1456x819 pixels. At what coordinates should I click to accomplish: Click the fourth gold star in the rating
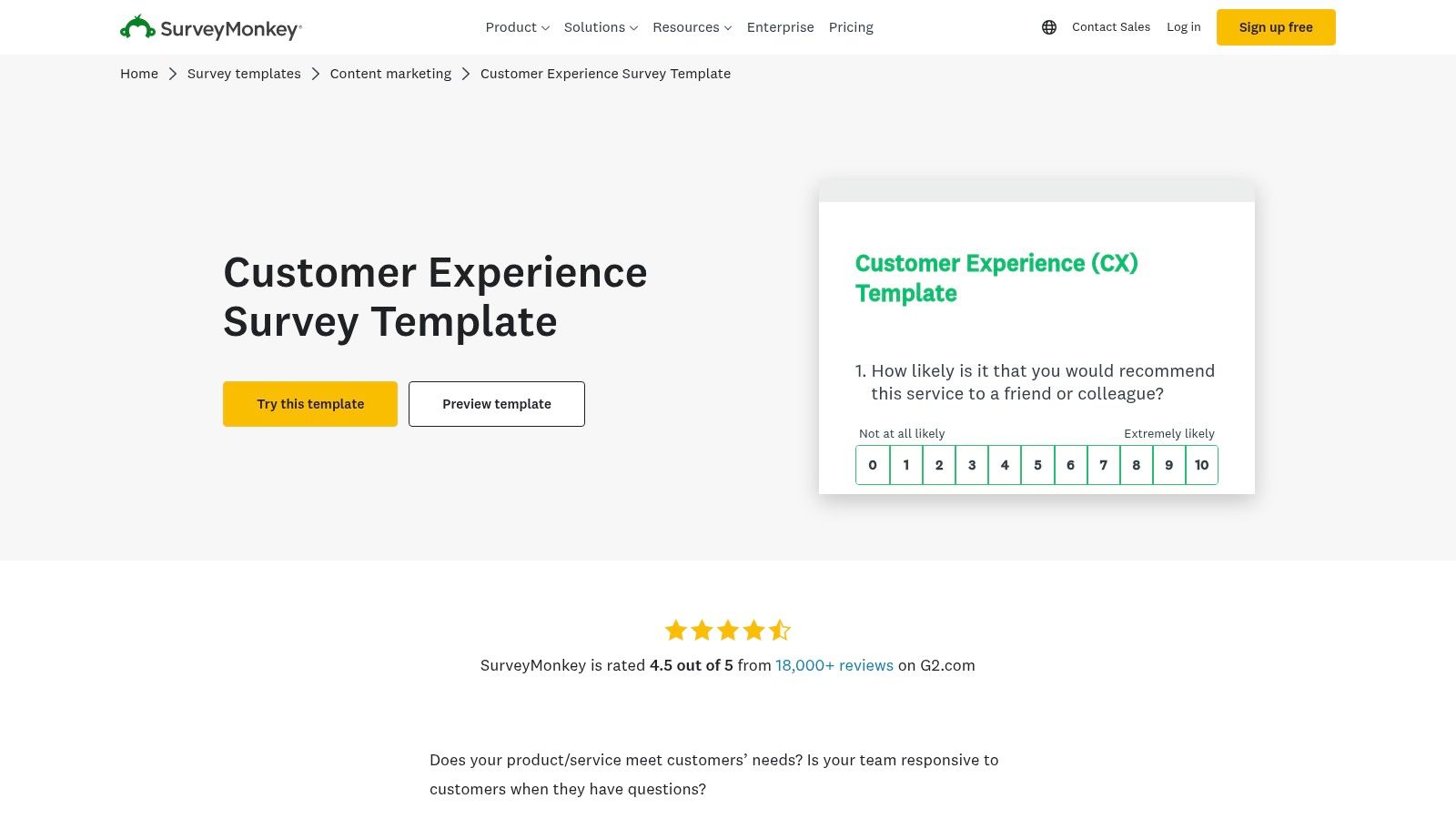[753, 630]
